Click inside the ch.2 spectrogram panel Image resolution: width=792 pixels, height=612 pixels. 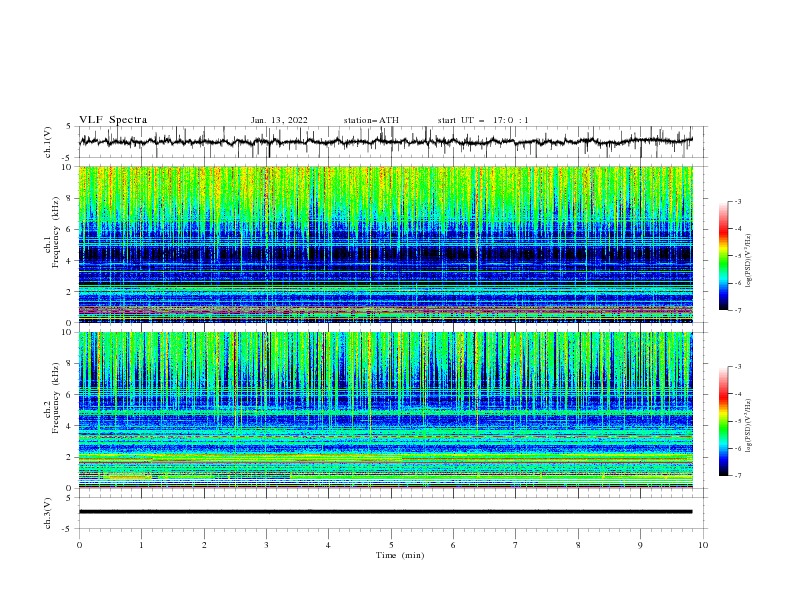pos(385,410)
